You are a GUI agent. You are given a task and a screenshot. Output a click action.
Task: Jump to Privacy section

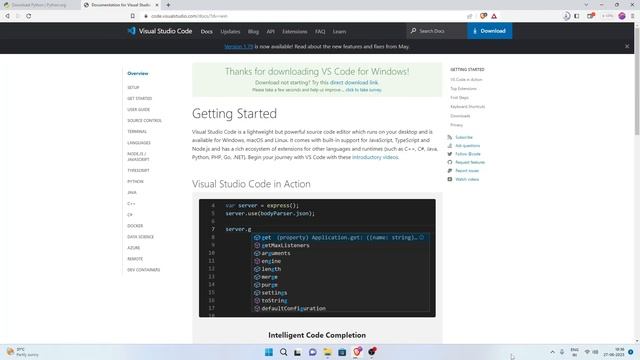pos(456,125)
